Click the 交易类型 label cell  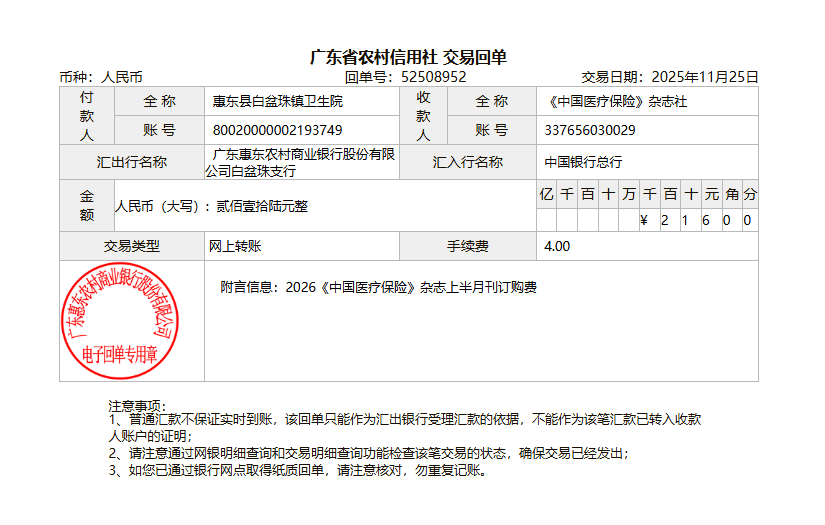131,246
